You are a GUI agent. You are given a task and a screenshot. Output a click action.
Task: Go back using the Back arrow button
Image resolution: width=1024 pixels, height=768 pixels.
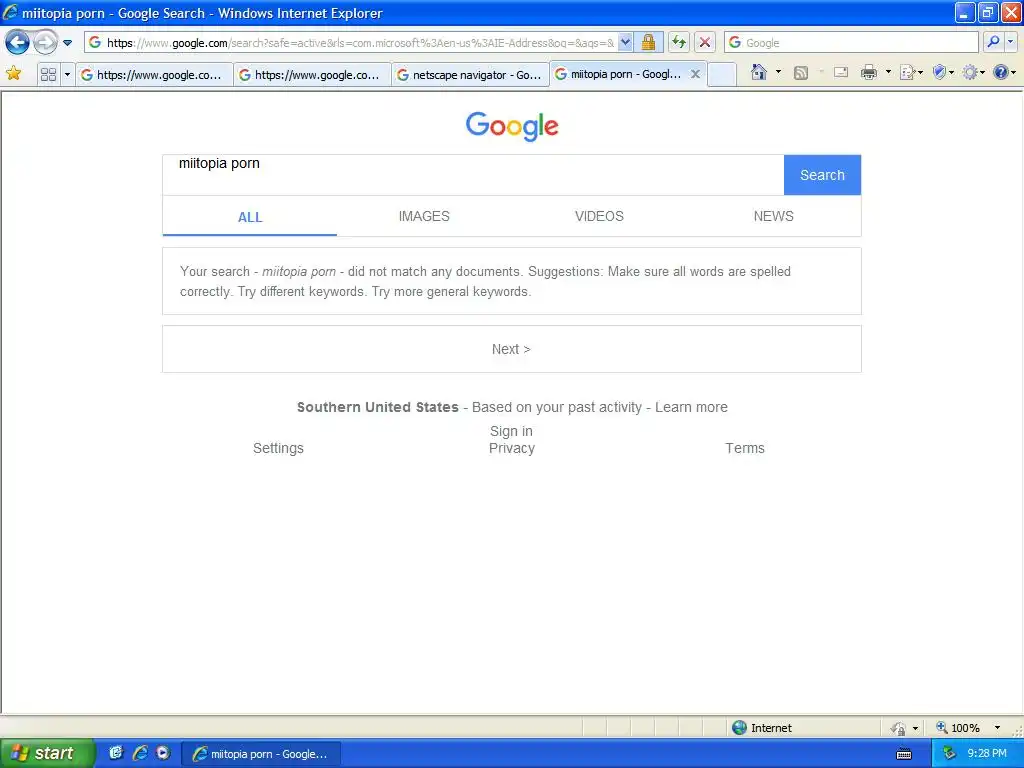pos(17,43)
